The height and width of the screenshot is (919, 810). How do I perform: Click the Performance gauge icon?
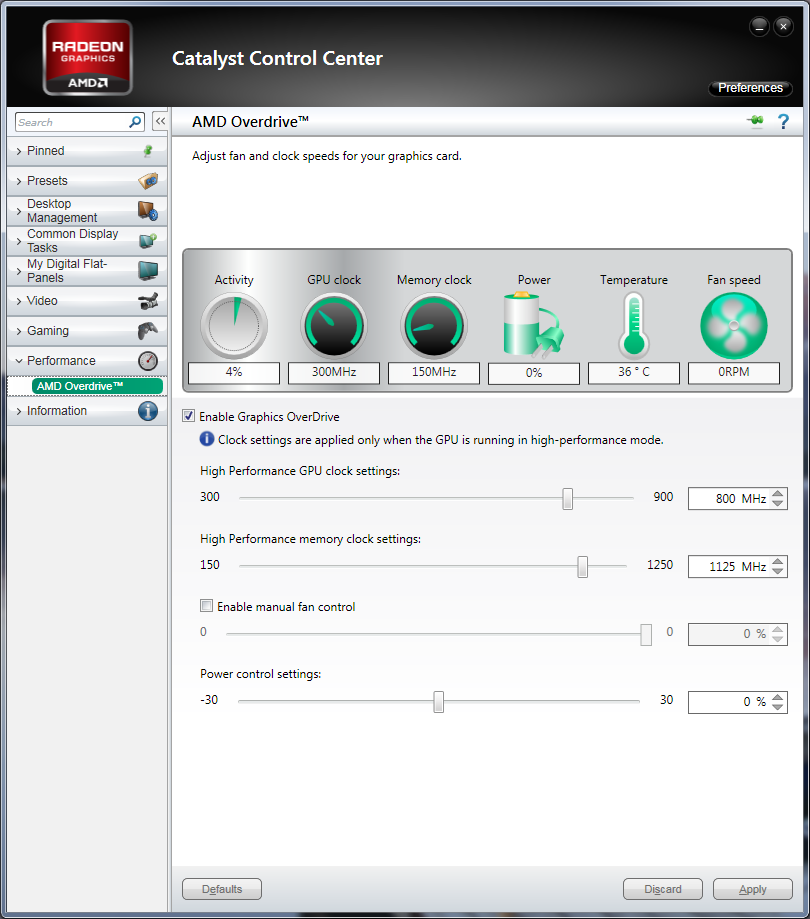pos(148,361)
